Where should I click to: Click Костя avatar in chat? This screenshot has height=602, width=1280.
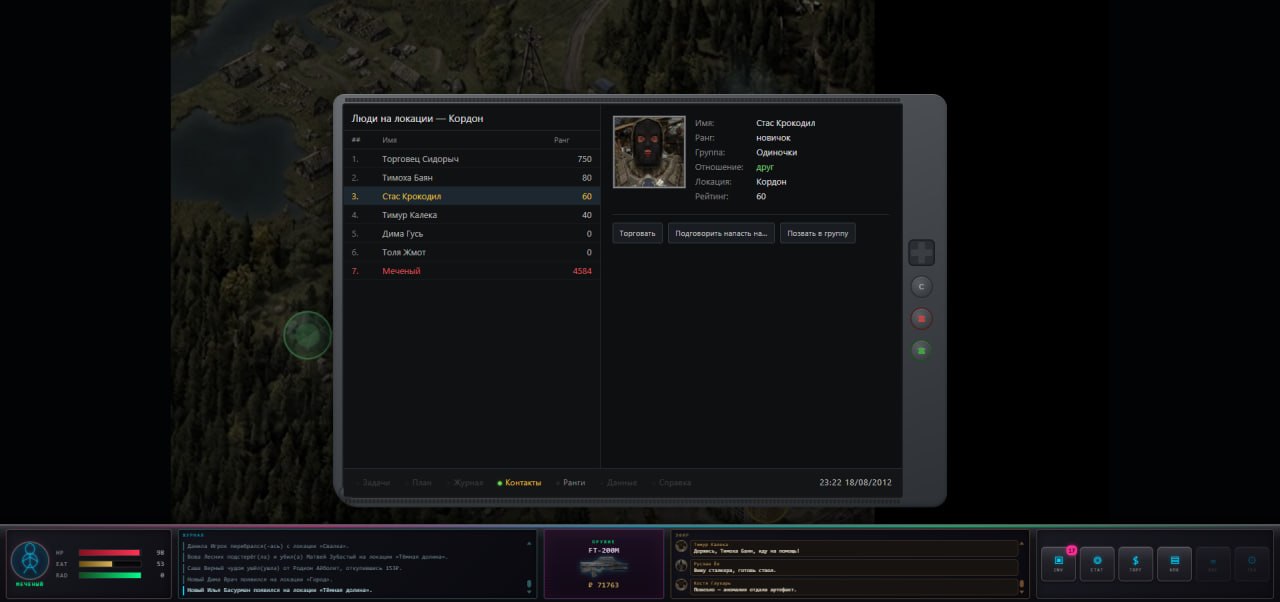[x=681, y=584]
